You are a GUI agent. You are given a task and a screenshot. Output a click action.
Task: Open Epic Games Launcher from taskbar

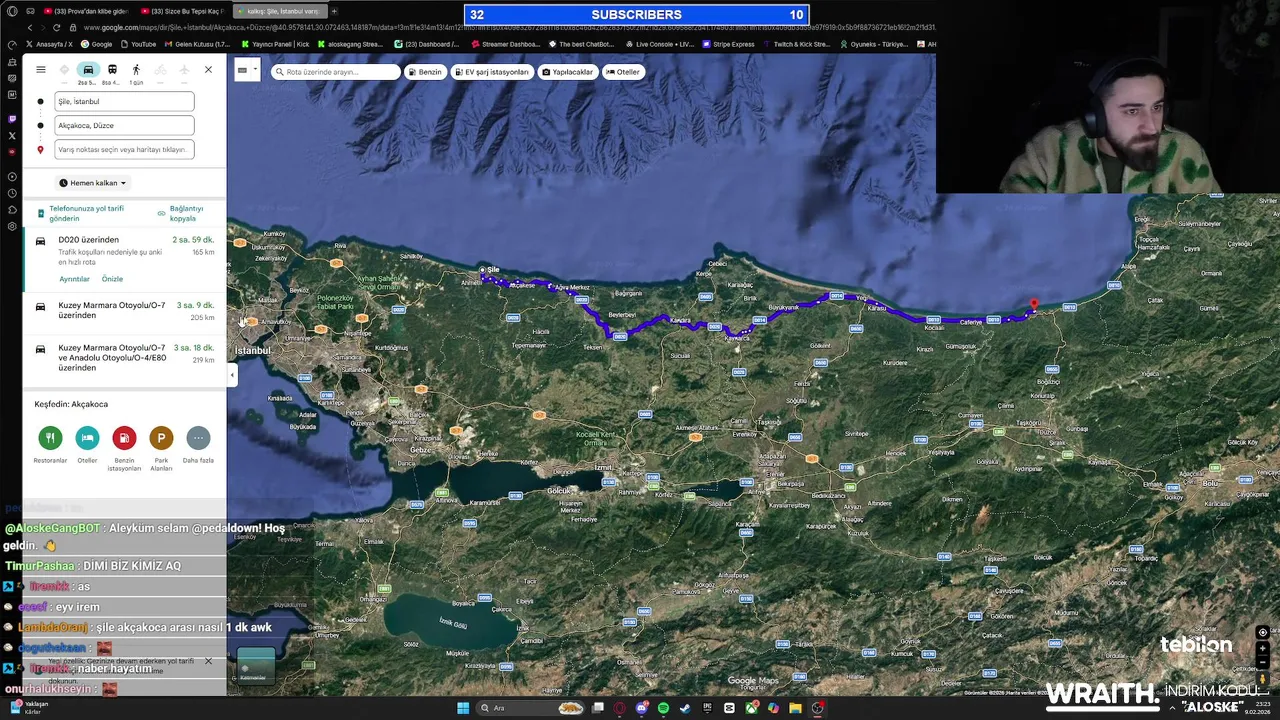point(707,708)
